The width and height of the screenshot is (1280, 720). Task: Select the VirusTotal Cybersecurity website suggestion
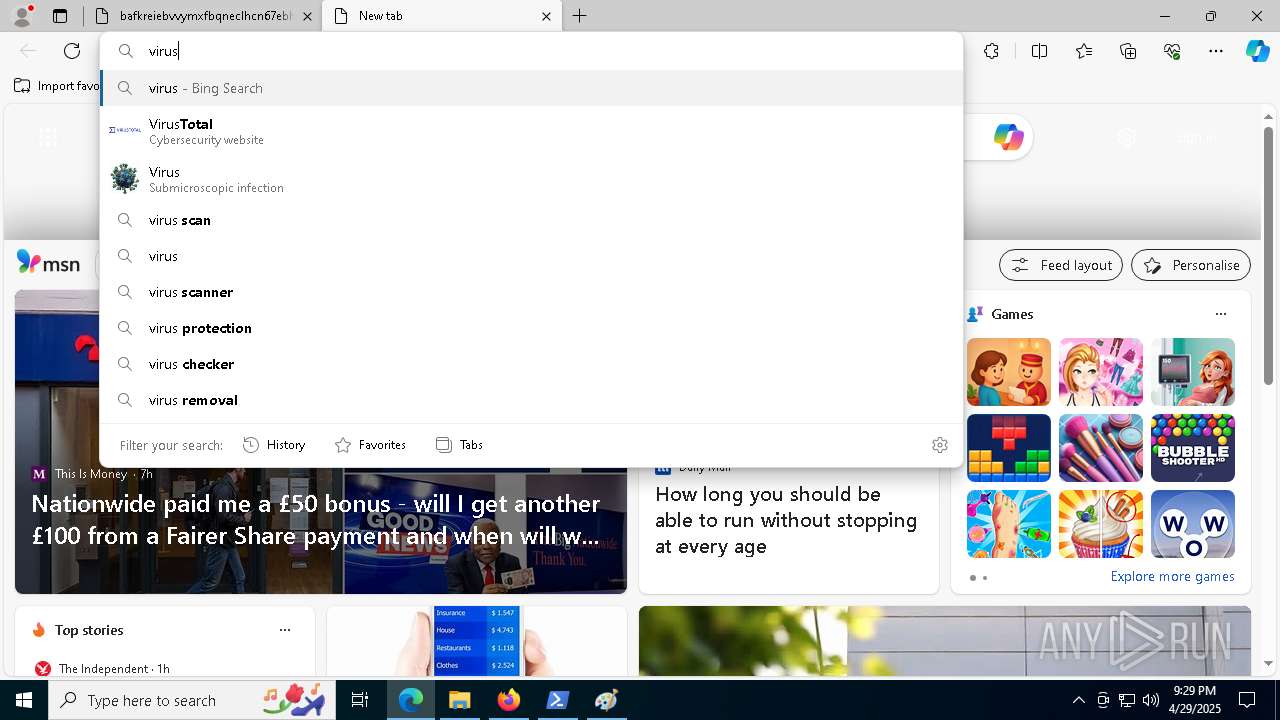pyautogui.click(x=531, y=131)
